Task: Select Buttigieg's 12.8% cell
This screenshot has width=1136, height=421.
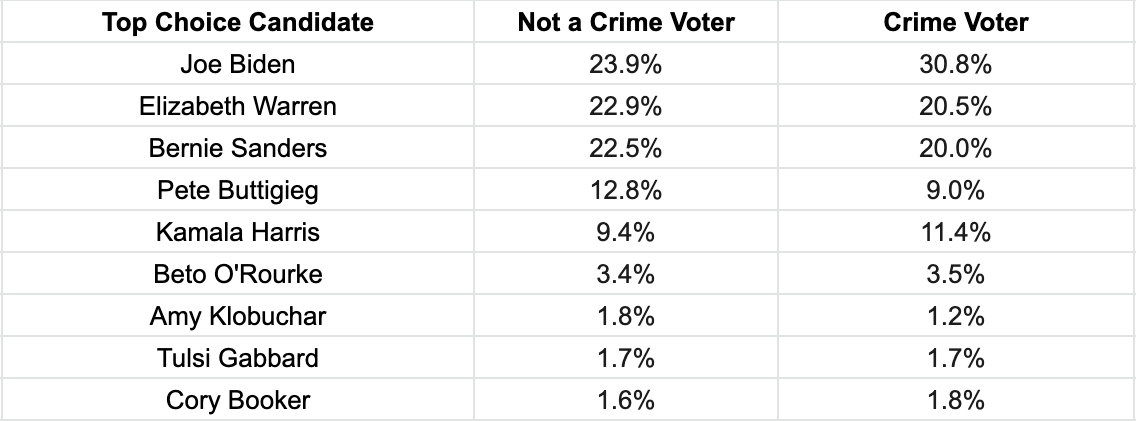Action: pos(626,190)
